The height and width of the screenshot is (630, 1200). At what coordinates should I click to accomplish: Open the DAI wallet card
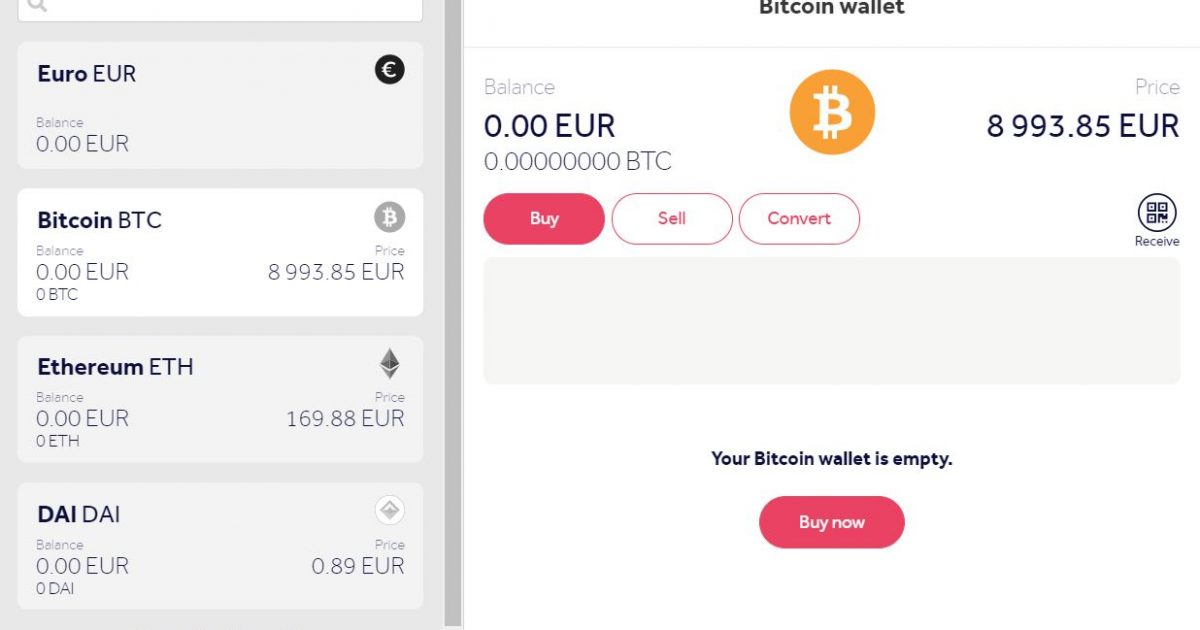220,546
